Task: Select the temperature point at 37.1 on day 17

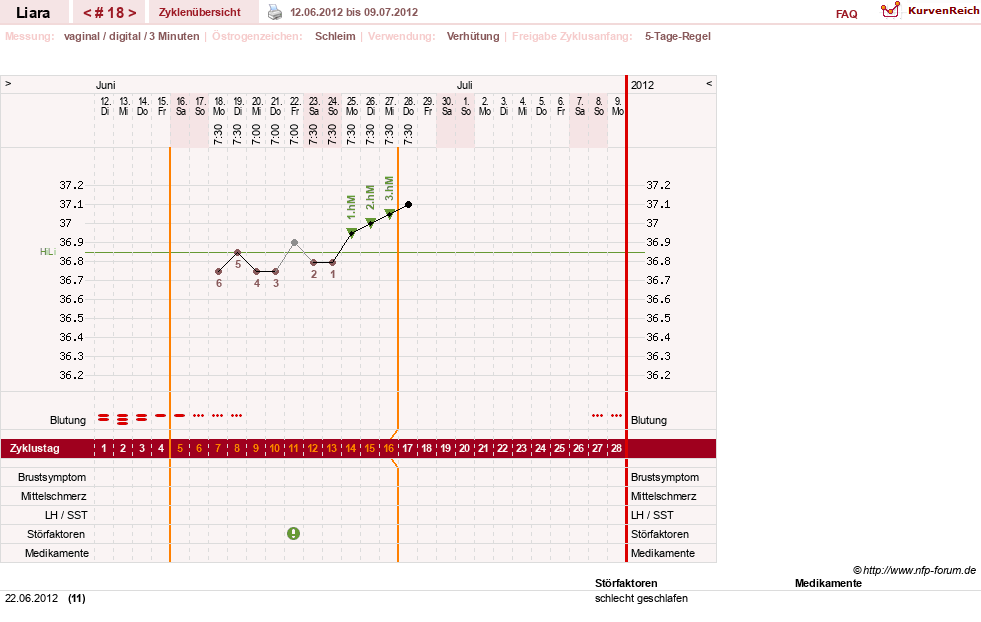Action: tap(409, 205)
